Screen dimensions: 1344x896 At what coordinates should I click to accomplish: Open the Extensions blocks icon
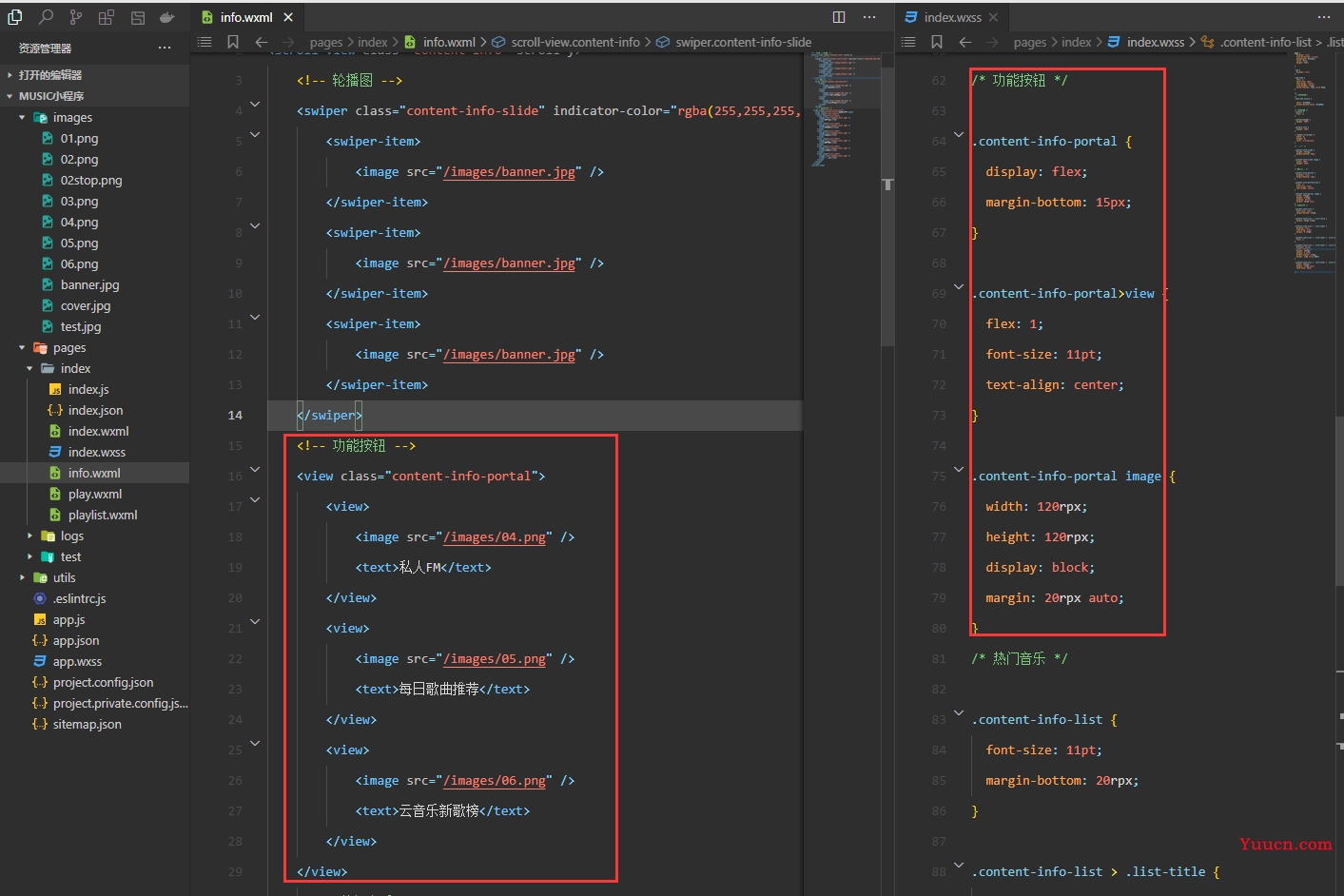(107, 17)
